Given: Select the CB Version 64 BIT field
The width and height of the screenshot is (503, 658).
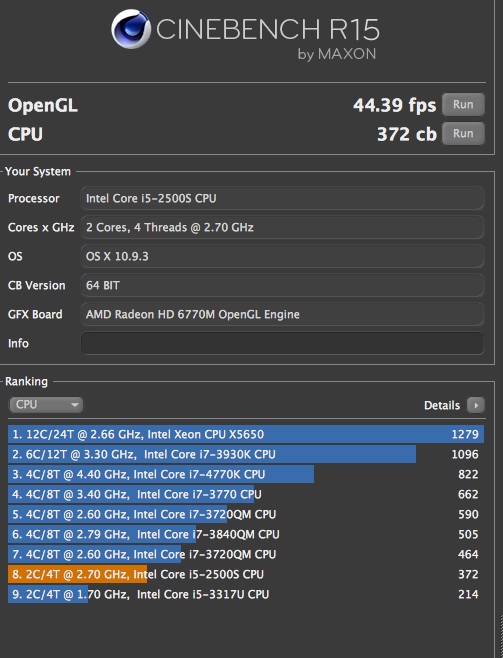Looking at the screenshot, I should [282, 285].
